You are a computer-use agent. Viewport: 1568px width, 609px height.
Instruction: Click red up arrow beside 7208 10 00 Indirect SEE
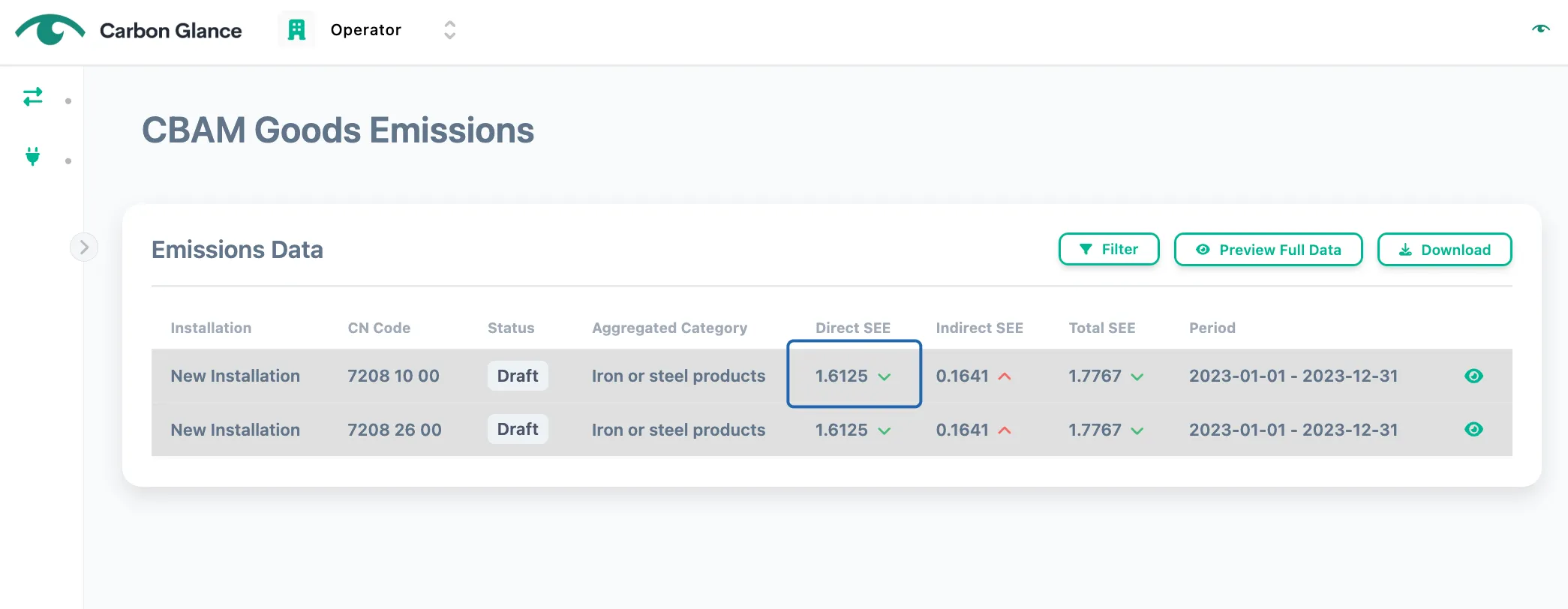coord(1005,376)
